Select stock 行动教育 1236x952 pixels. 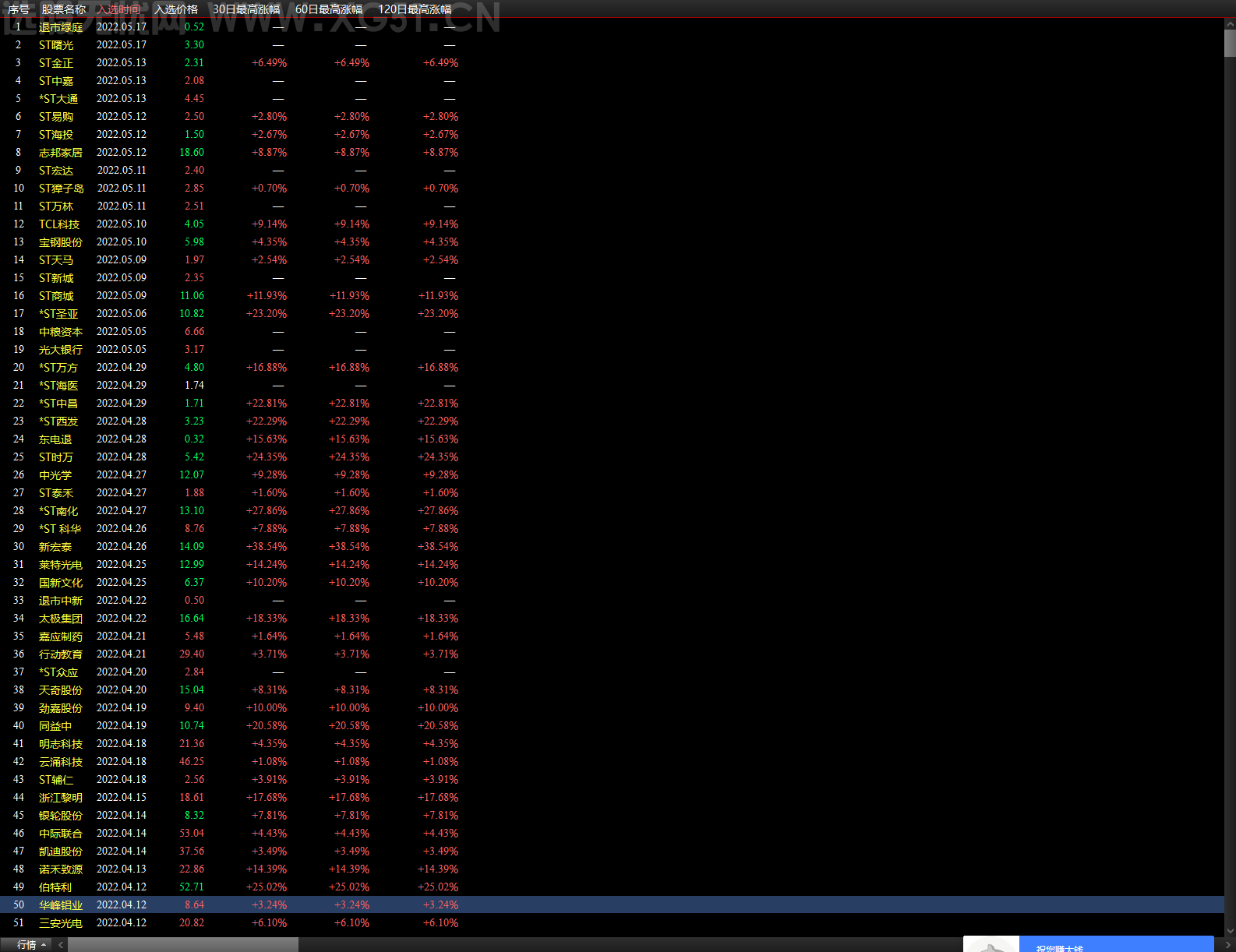pos(61,654)
